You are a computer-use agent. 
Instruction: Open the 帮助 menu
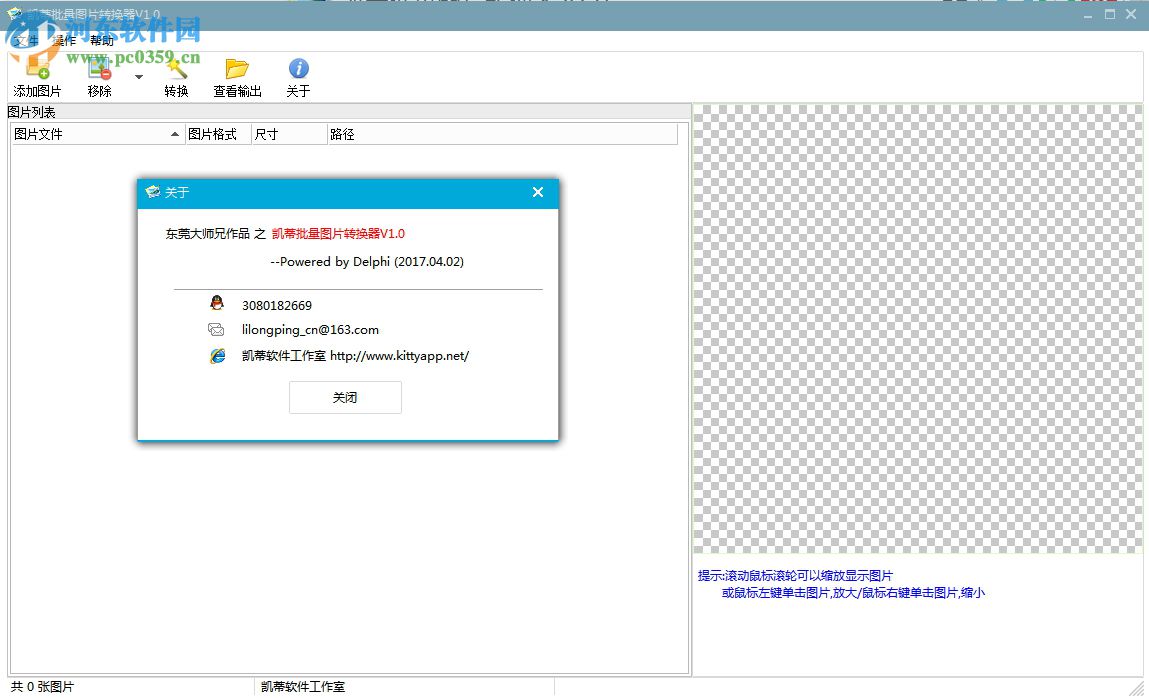(x=102, y=41)
